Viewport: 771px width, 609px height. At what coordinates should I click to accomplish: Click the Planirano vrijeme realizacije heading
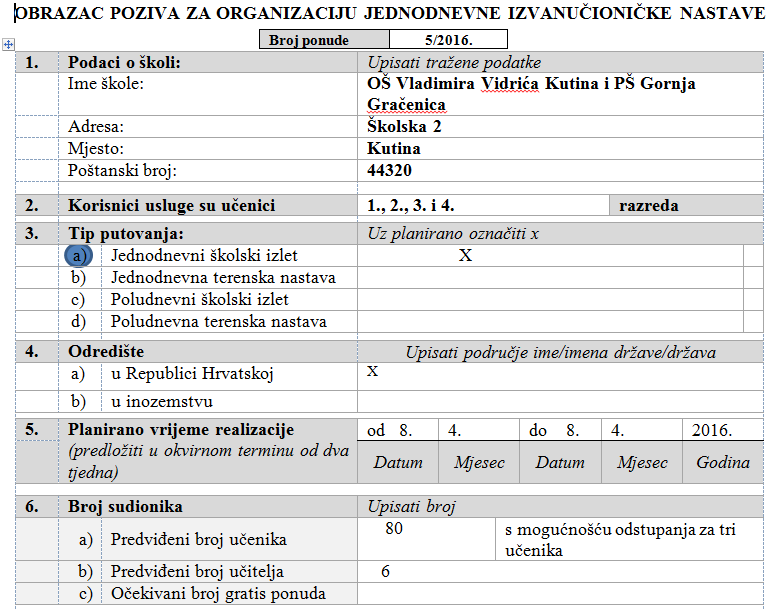coord(181,429)
